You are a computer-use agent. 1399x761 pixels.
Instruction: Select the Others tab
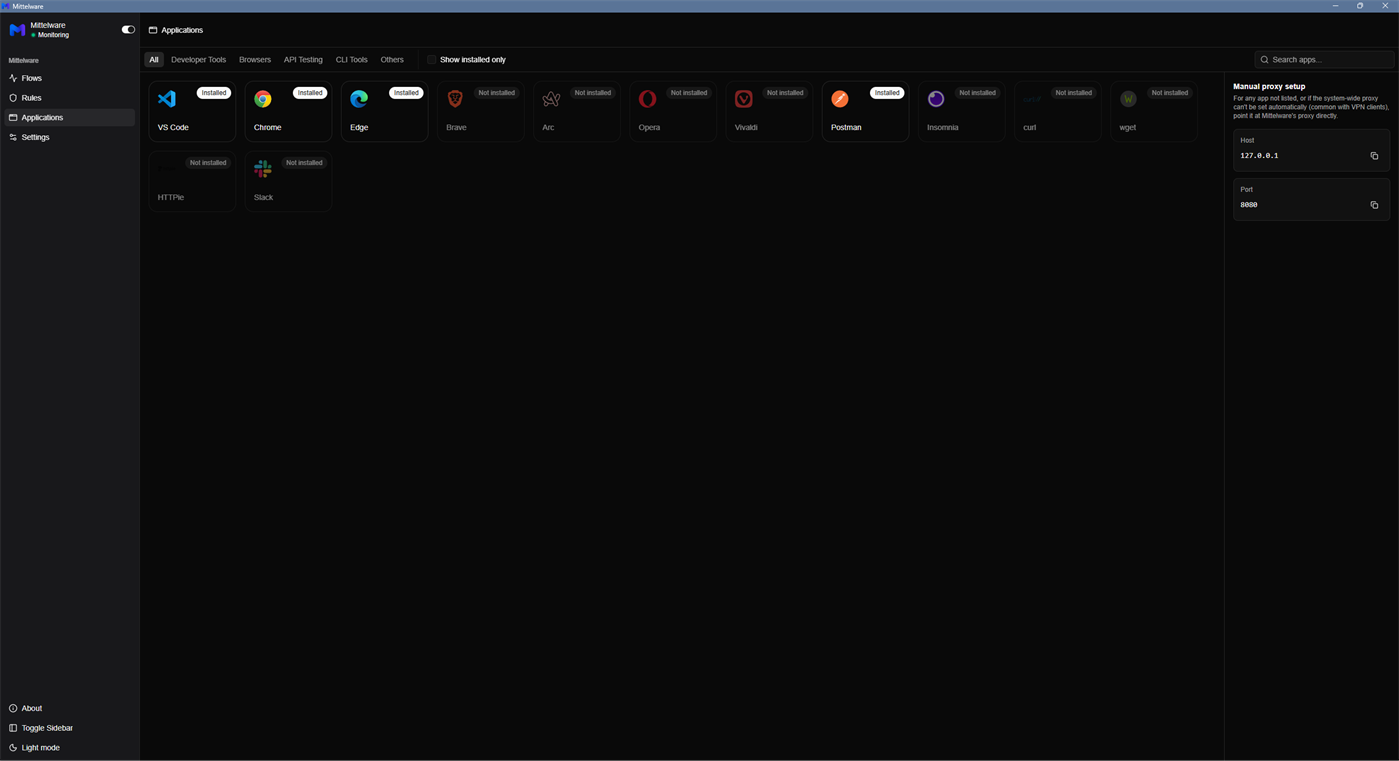(x=392, y=60)
